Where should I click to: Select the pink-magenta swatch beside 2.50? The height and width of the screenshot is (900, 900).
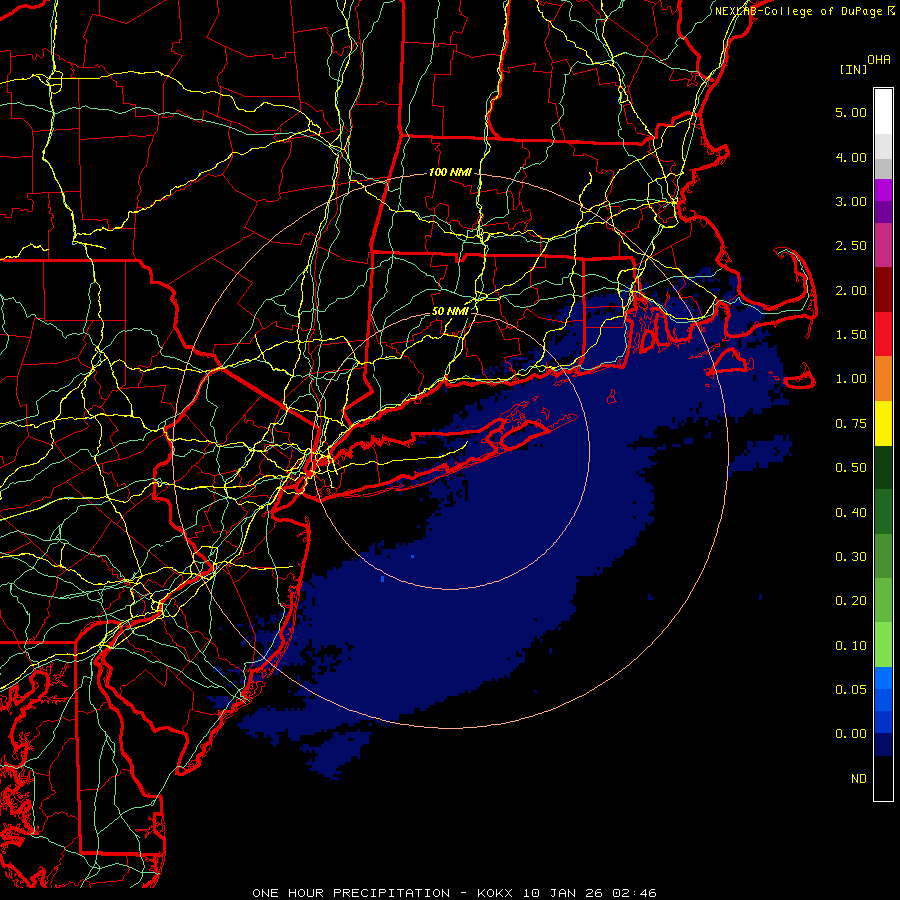tap(883, 246)
